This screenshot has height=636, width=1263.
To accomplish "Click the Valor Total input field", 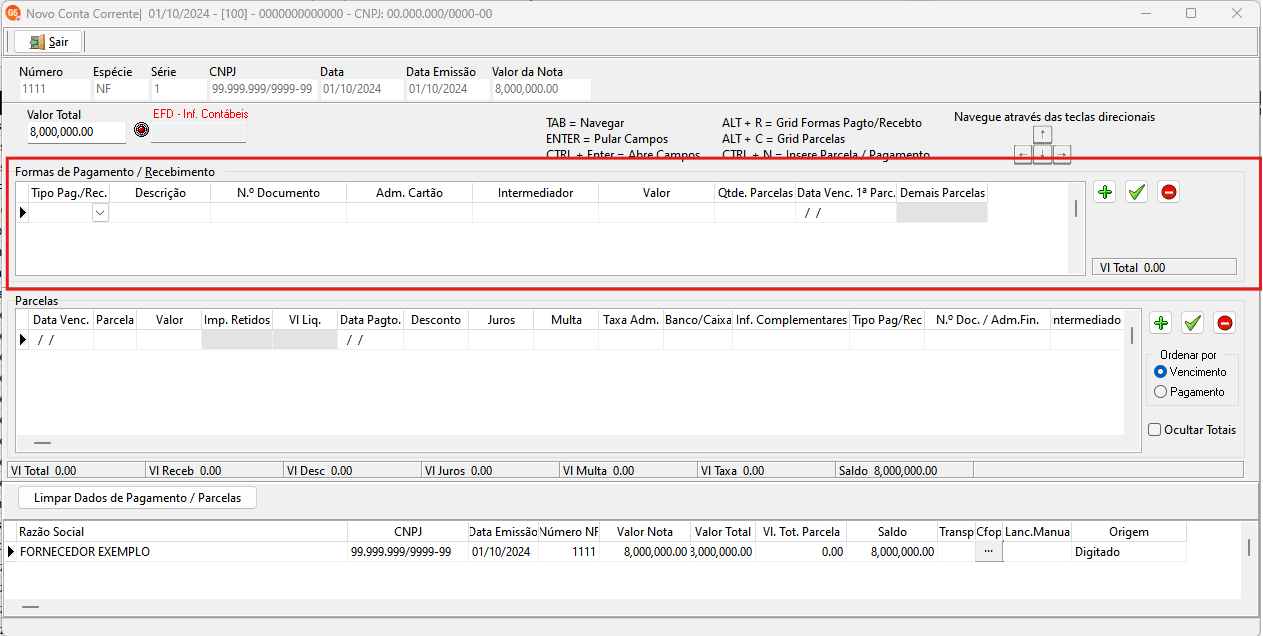I will point(76,132).
